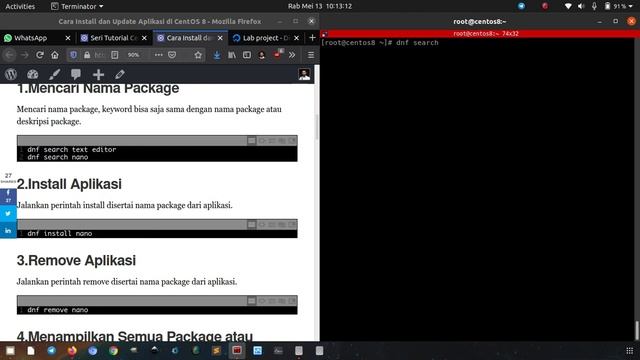This screenshot has height=360, width=640.
Task: Launch Firefox from the dock
Action: 72,350
